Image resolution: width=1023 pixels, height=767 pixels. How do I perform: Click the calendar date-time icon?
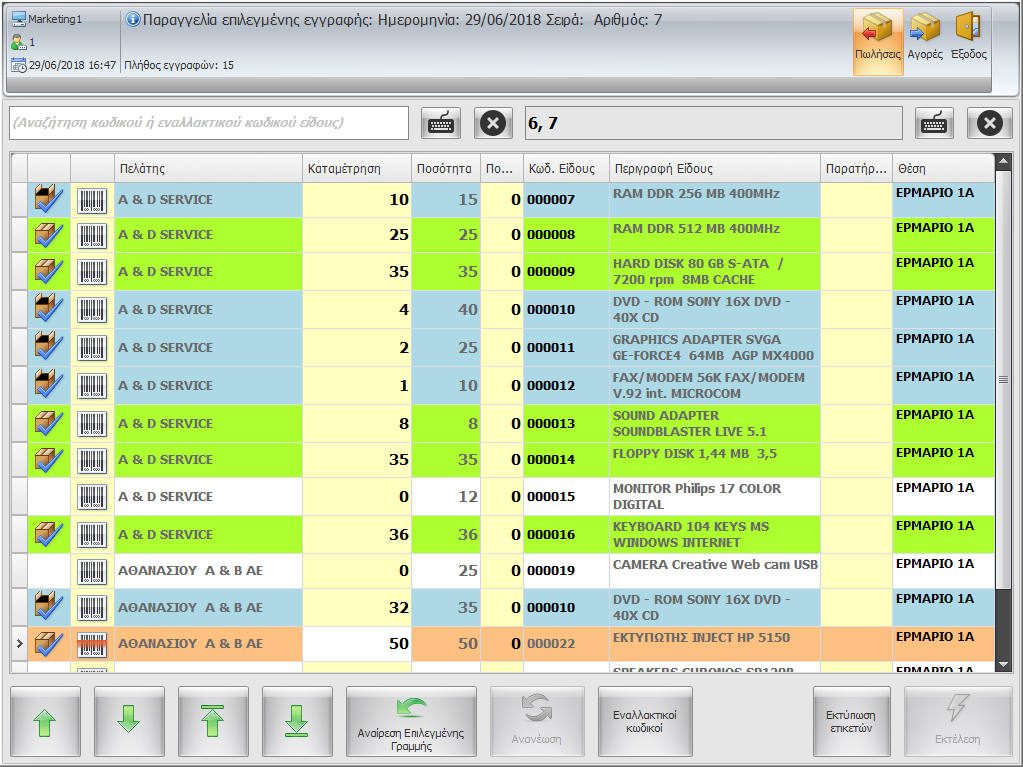[19, 65]
